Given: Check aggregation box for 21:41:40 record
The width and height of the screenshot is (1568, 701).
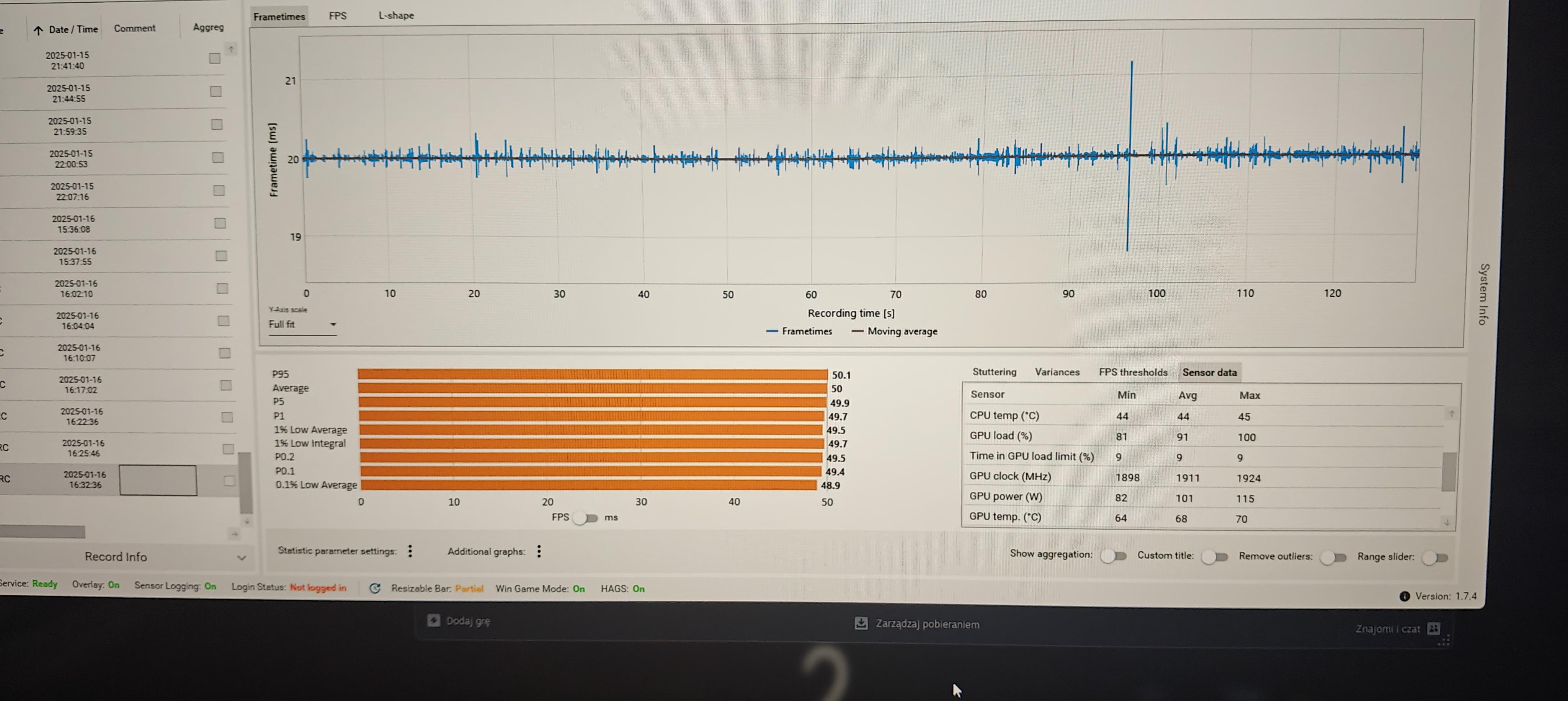Looking at the screenshot, I should click(x=214, y=59).
